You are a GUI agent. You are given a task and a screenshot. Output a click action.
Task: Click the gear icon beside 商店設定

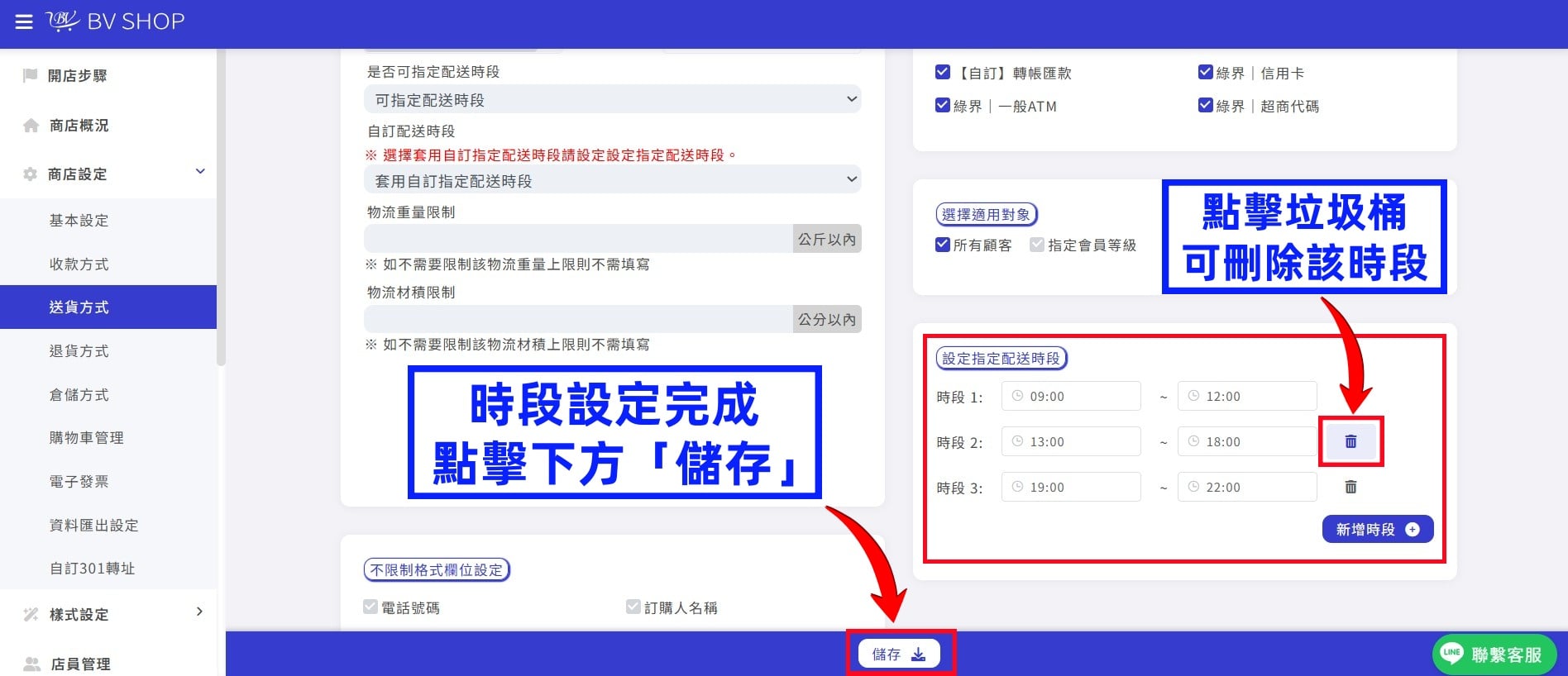(x=31, y=174)
